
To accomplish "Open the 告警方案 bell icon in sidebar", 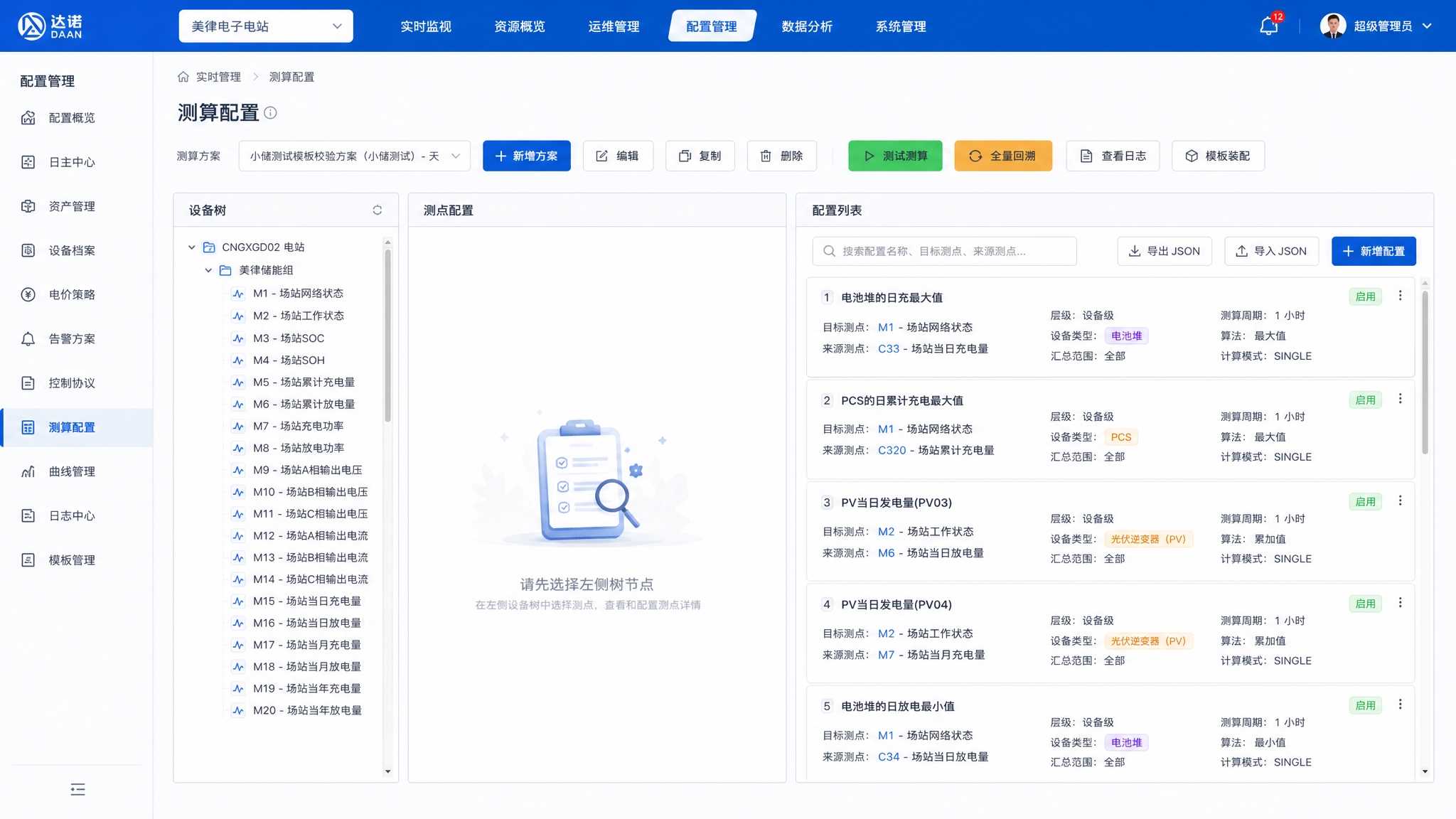I will (28, 338).
